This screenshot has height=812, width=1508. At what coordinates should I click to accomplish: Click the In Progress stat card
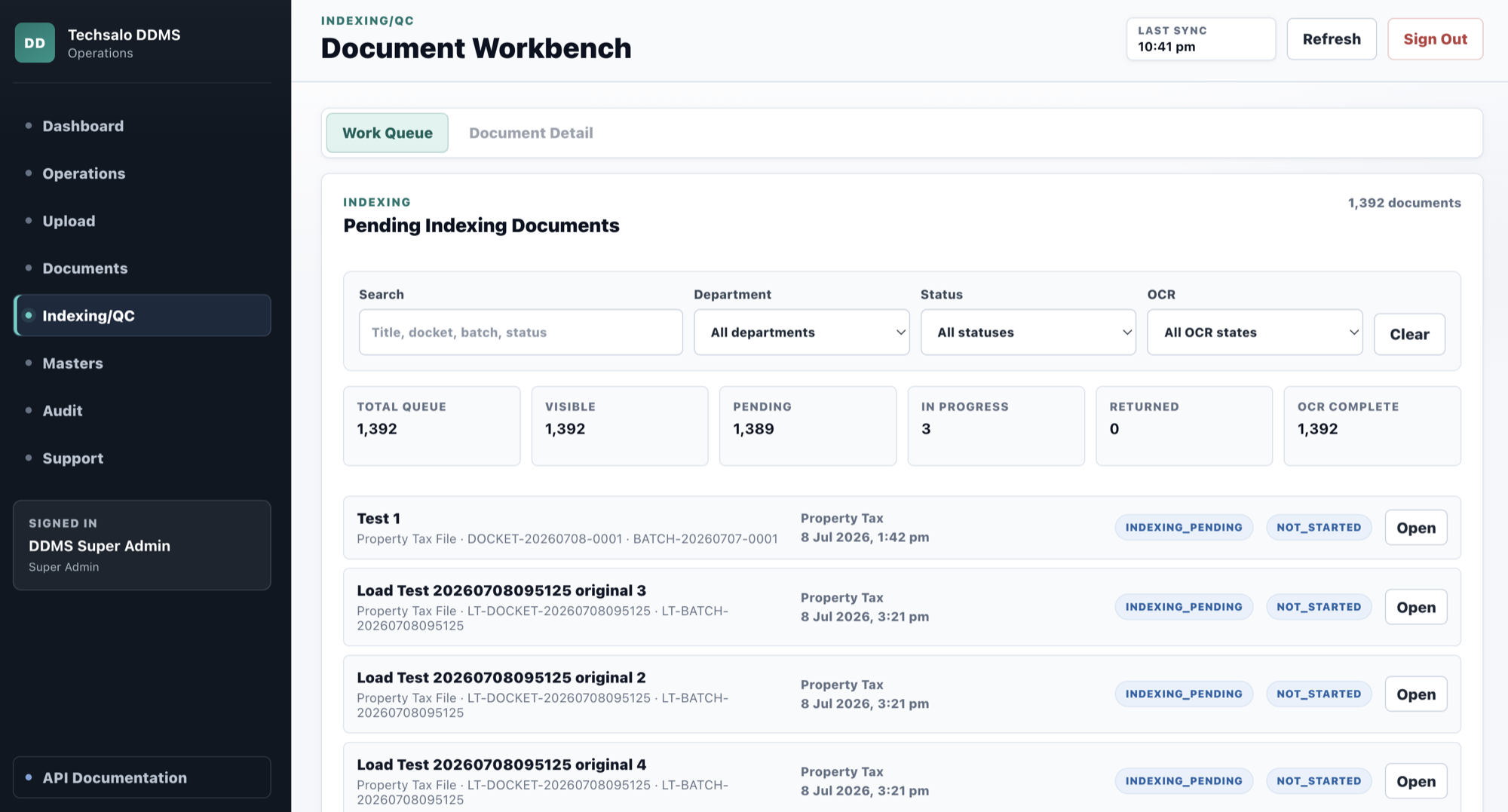click(996, 426)
